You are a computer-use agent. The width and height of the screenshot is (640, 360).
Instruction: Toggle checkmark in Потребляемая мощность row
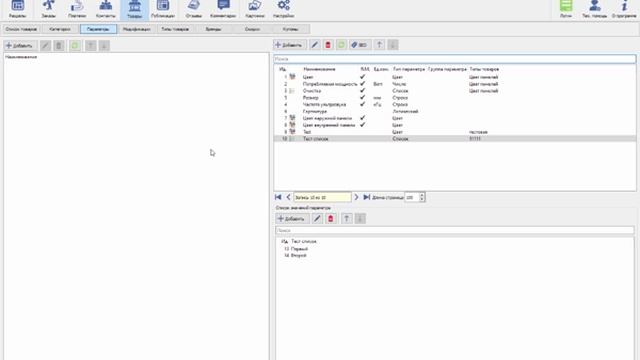point(362,84)
